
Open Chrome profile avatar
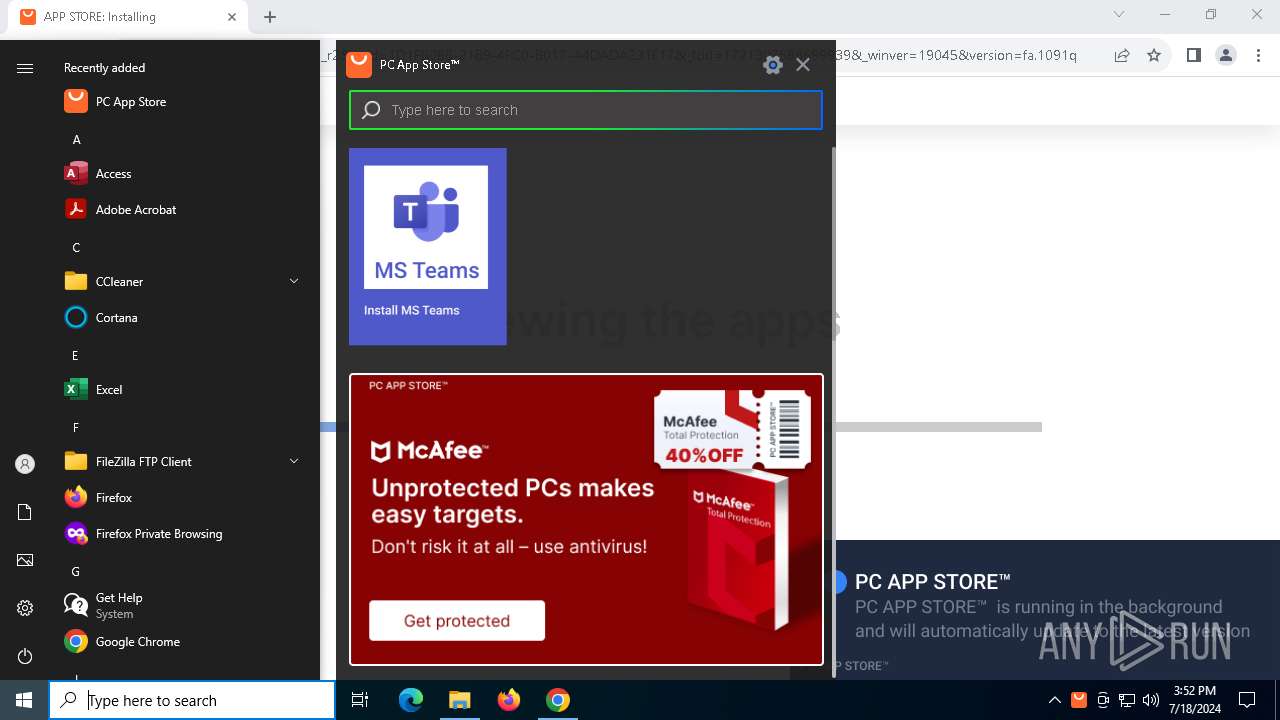coord(1226,55)
